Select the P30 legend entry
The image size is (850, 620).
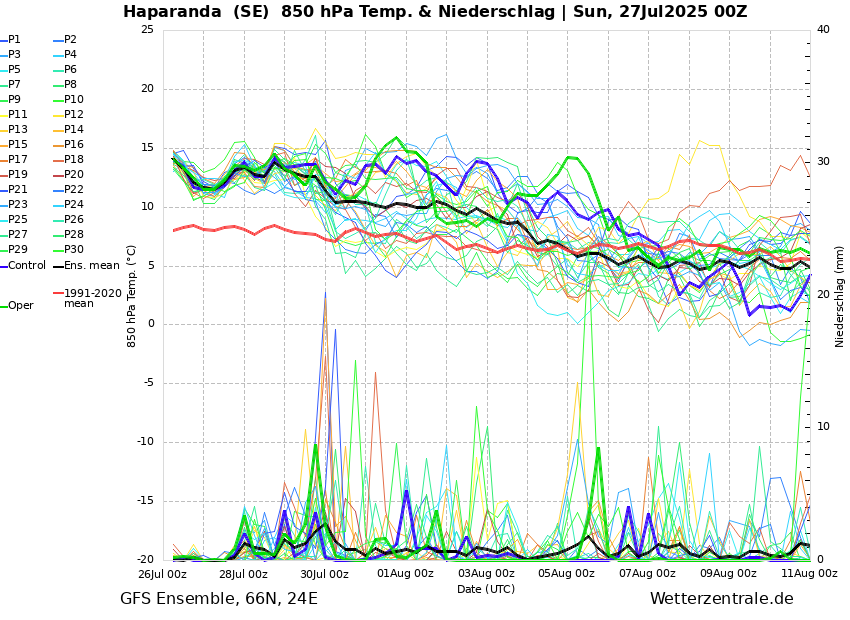click(x=73, y=250)
